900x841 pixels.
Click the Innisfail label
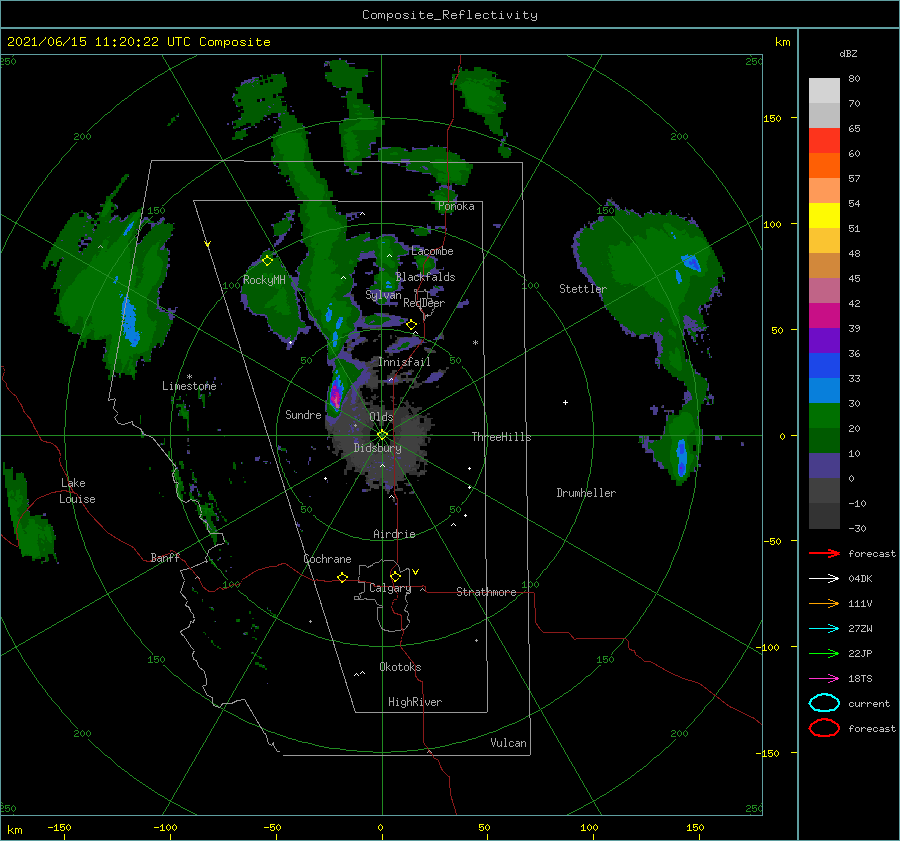[x=404, y=362]
